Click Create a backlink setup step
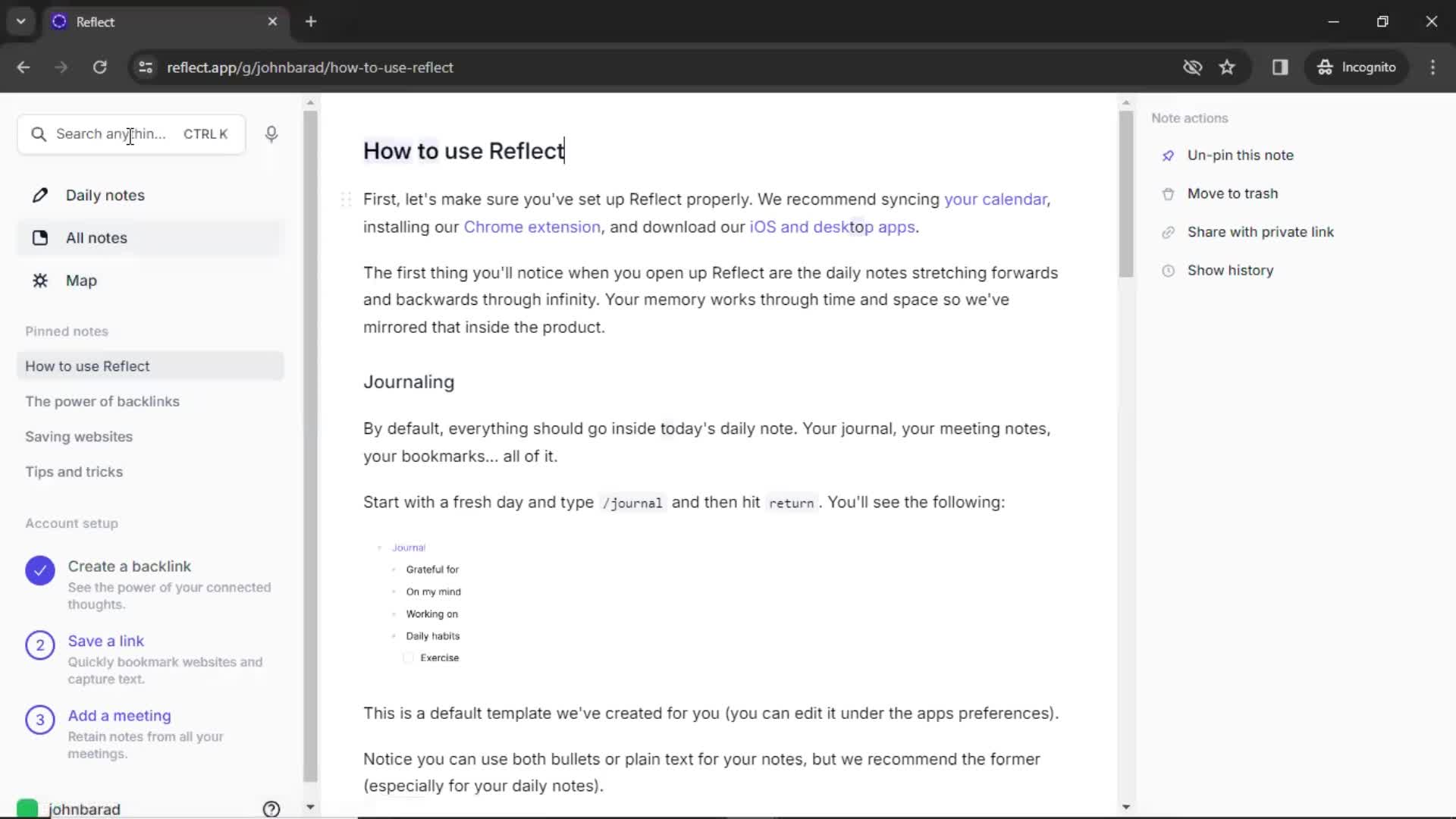This screenshot has width=1456, height=819. (x=149, y=585)
